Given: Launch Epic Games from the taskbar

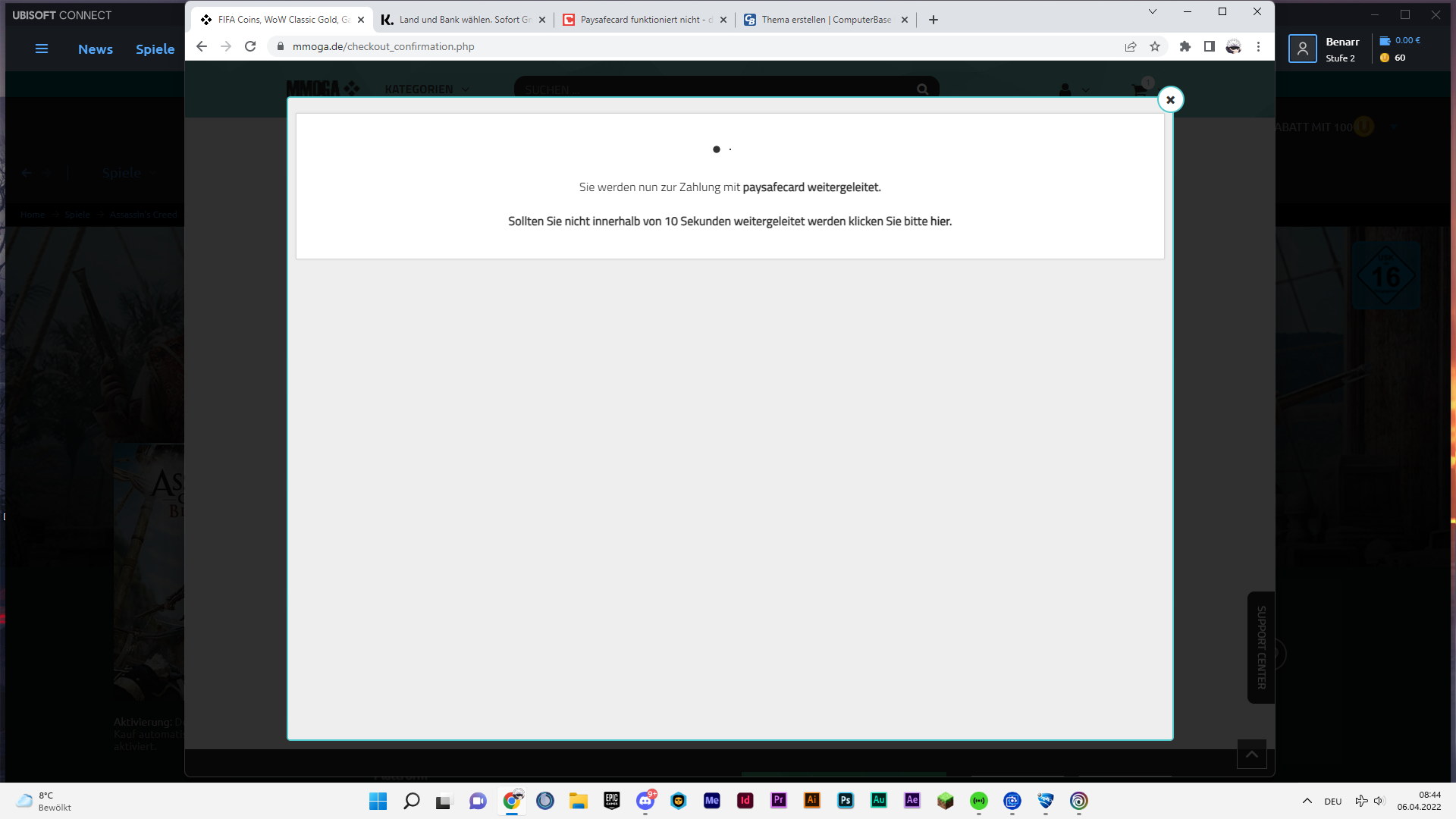Looking at the screenshot, I should tap(611, 801).
